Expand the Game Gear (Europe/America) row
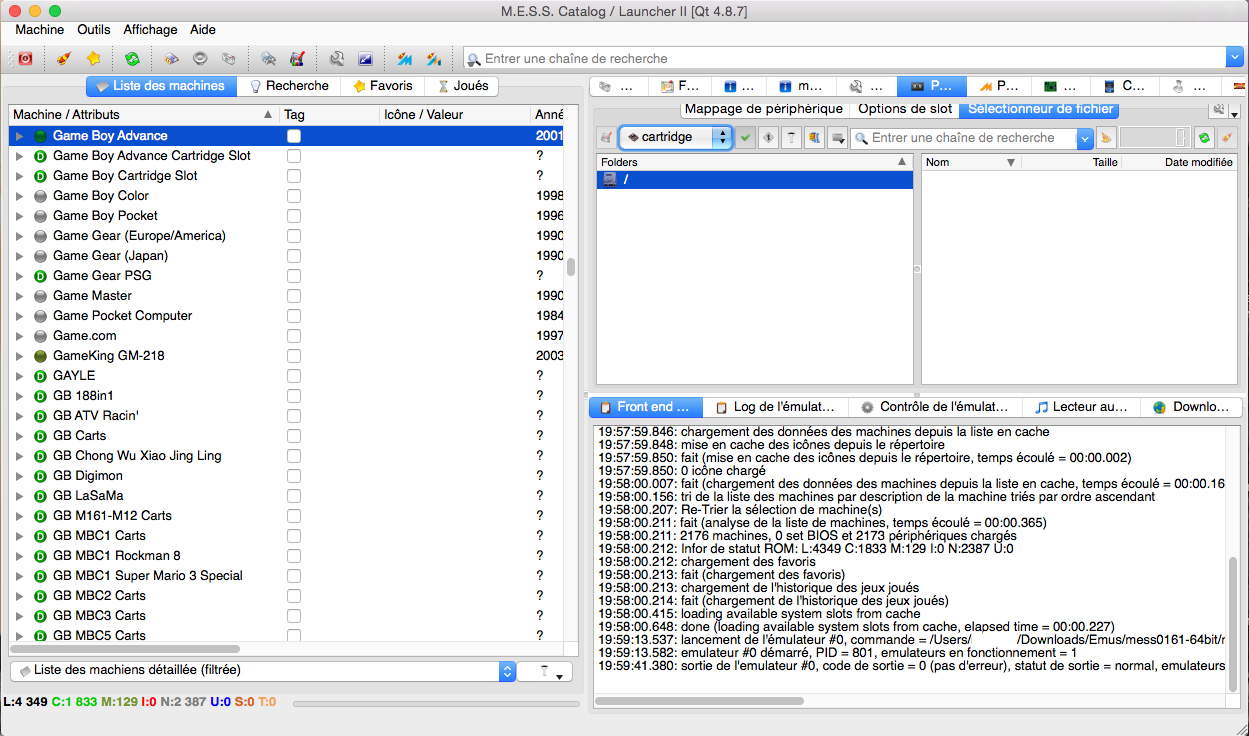 19,236
